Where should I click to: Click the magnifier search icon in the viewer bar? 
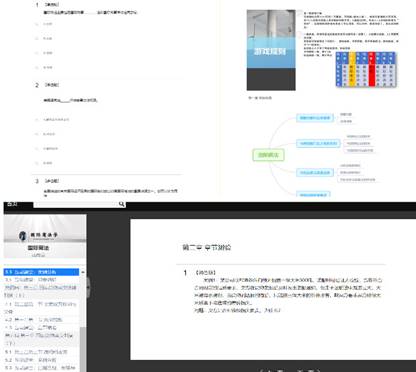pyautogui.click(x=122, y=204)
